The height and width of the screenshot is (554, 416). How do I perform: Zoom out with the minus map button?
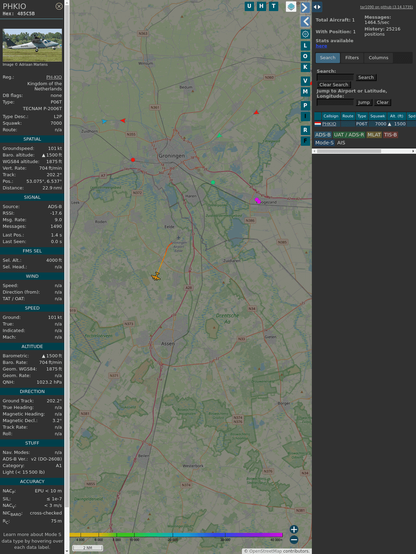[x=294, y=540]
